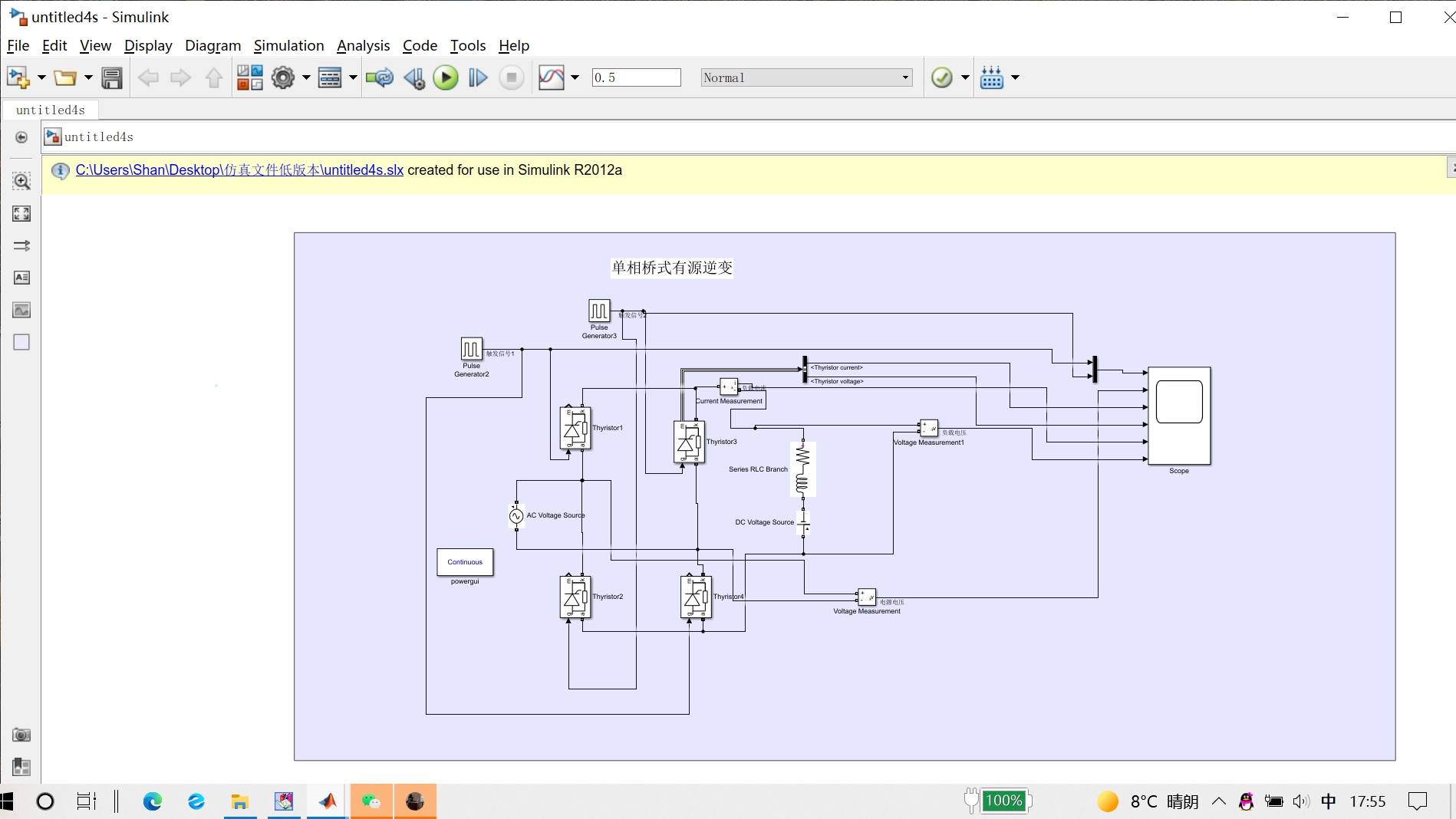Open Model Configuration Parameters gear
Screen dimensions: 1456x819
coord(283,77)
